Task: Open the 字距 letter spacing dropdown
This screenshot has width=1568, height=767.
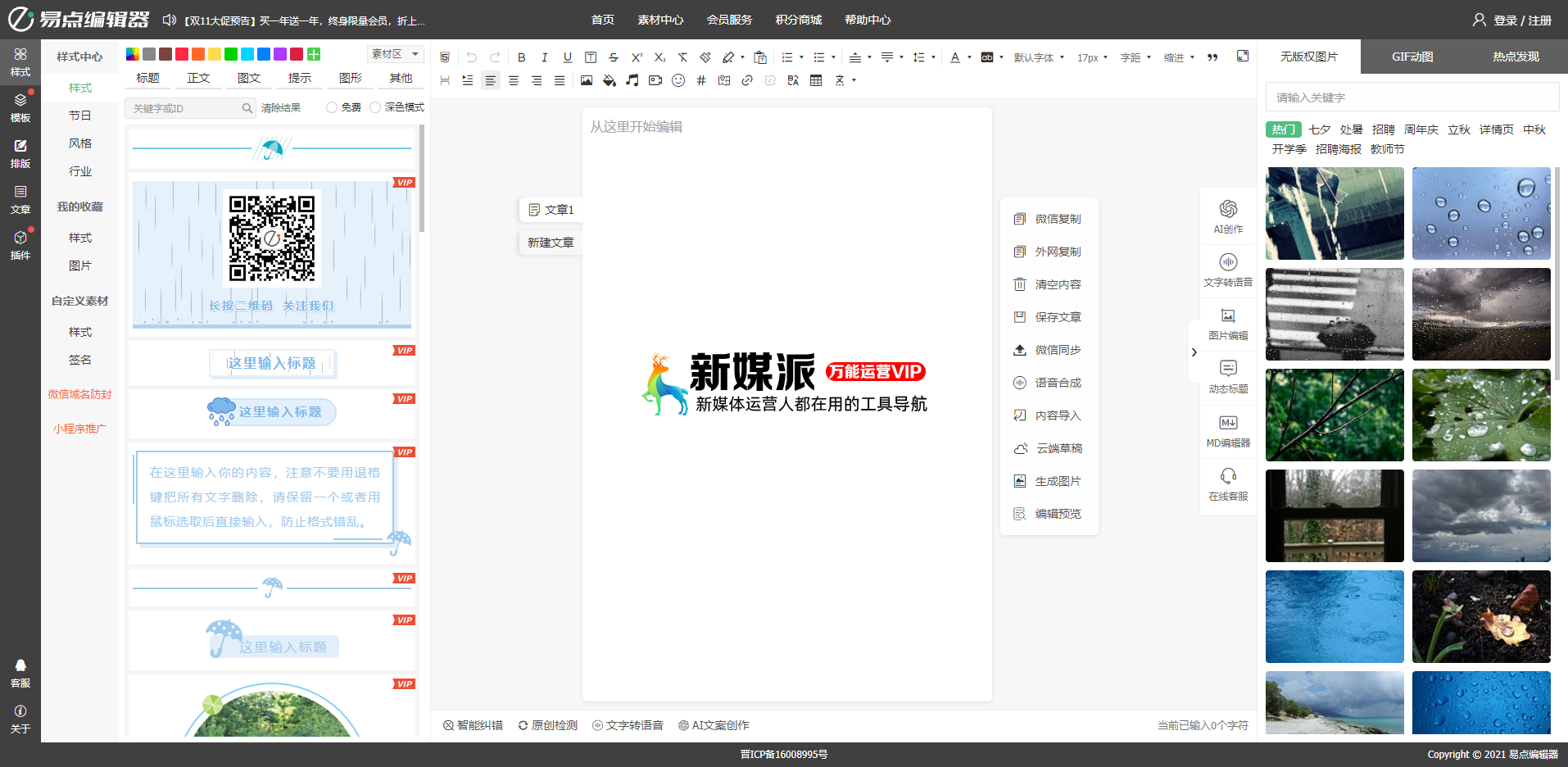Action: 1135,57
